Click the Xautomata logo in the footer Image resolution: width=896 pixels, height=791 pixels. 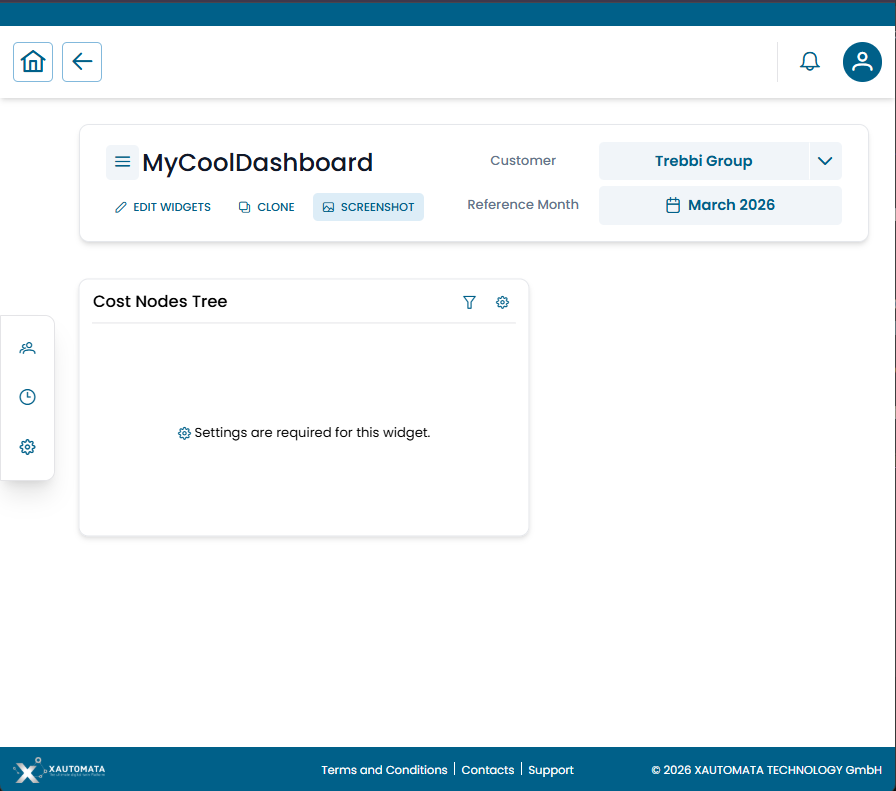point(57,770)
